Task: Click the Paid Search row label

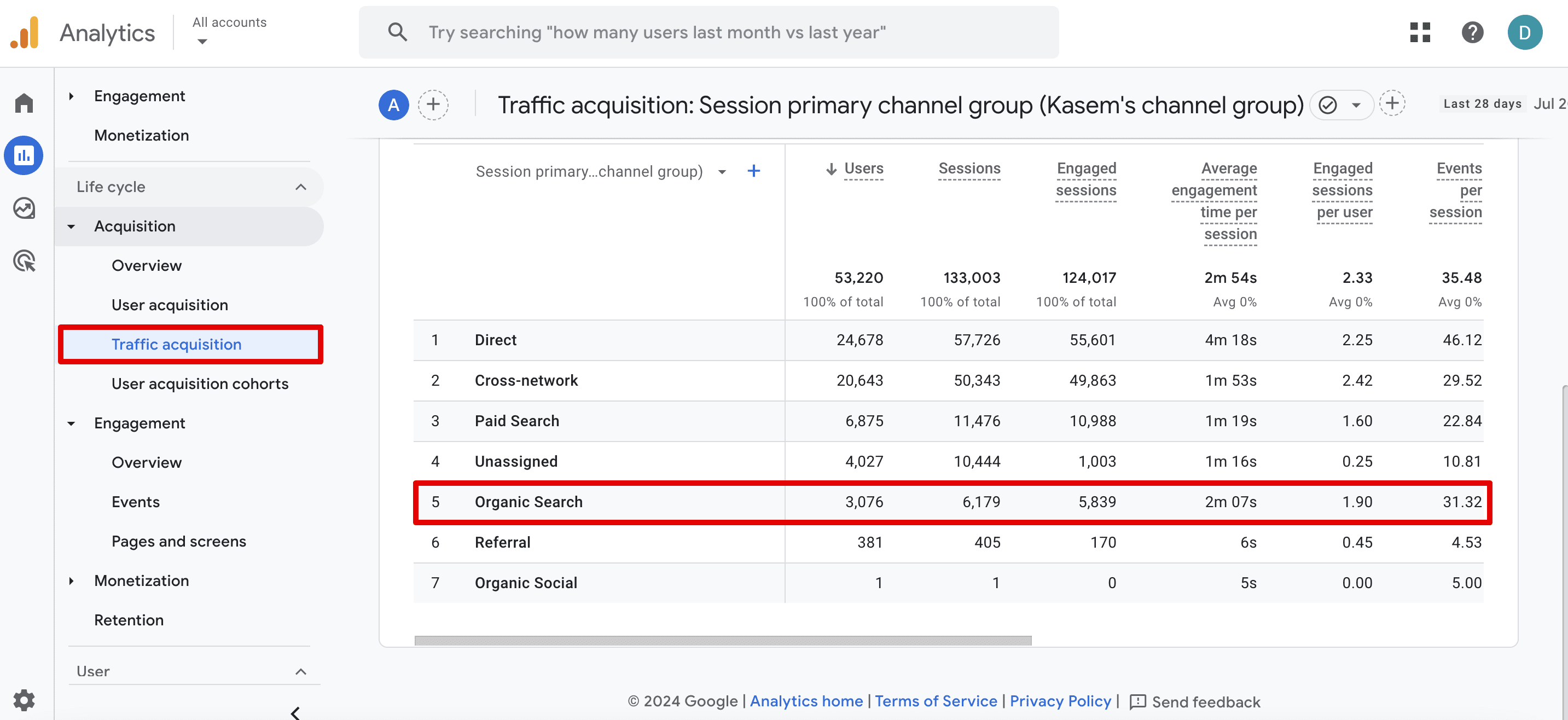Action: coord(516,421)
